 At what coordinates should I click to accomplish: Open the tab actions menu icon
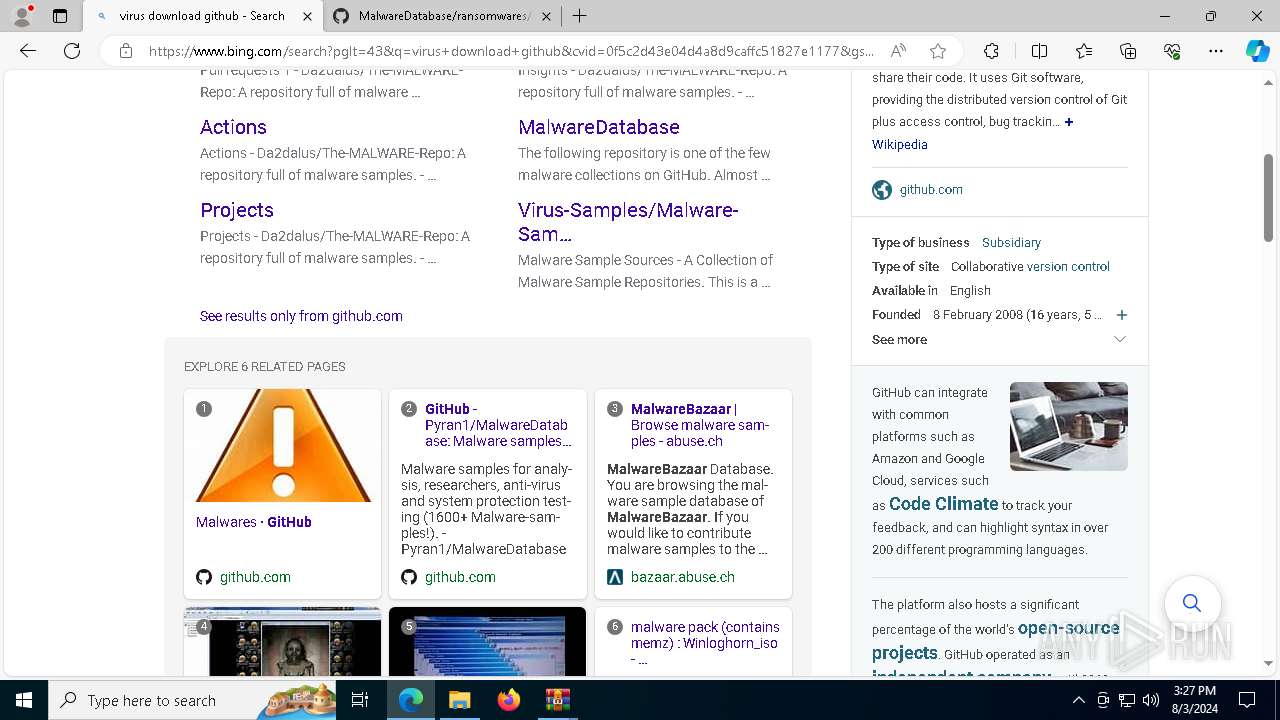[60, 16]
